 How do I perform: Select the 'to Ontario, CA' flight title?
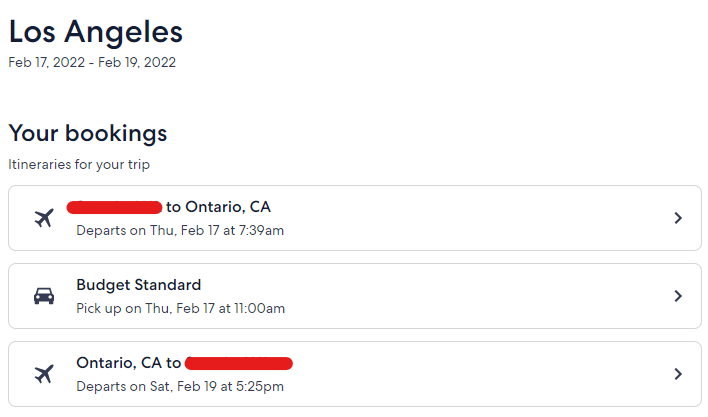tap(218, 207)
